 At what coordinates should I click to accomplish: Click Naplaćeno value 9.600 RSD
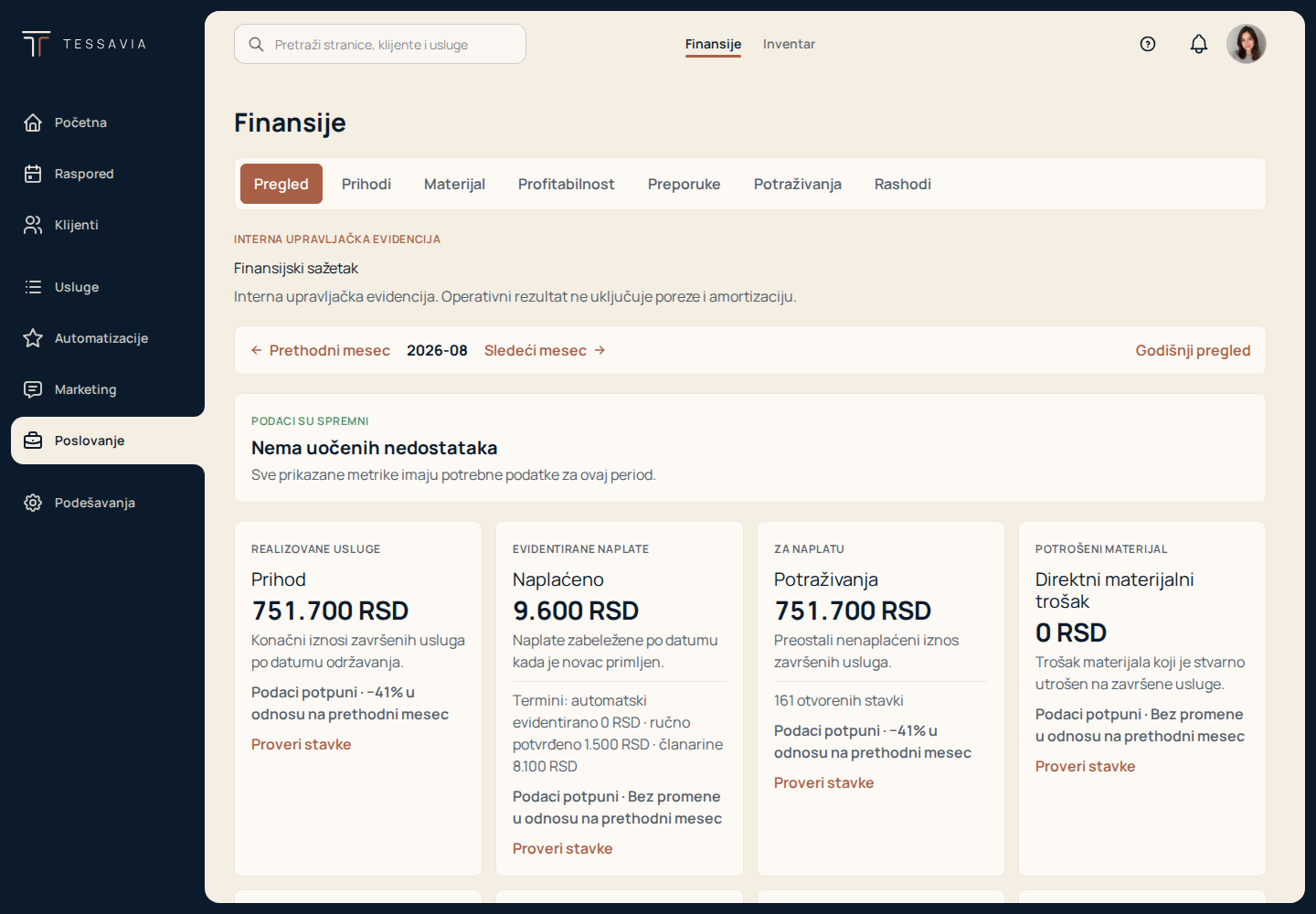576,611
